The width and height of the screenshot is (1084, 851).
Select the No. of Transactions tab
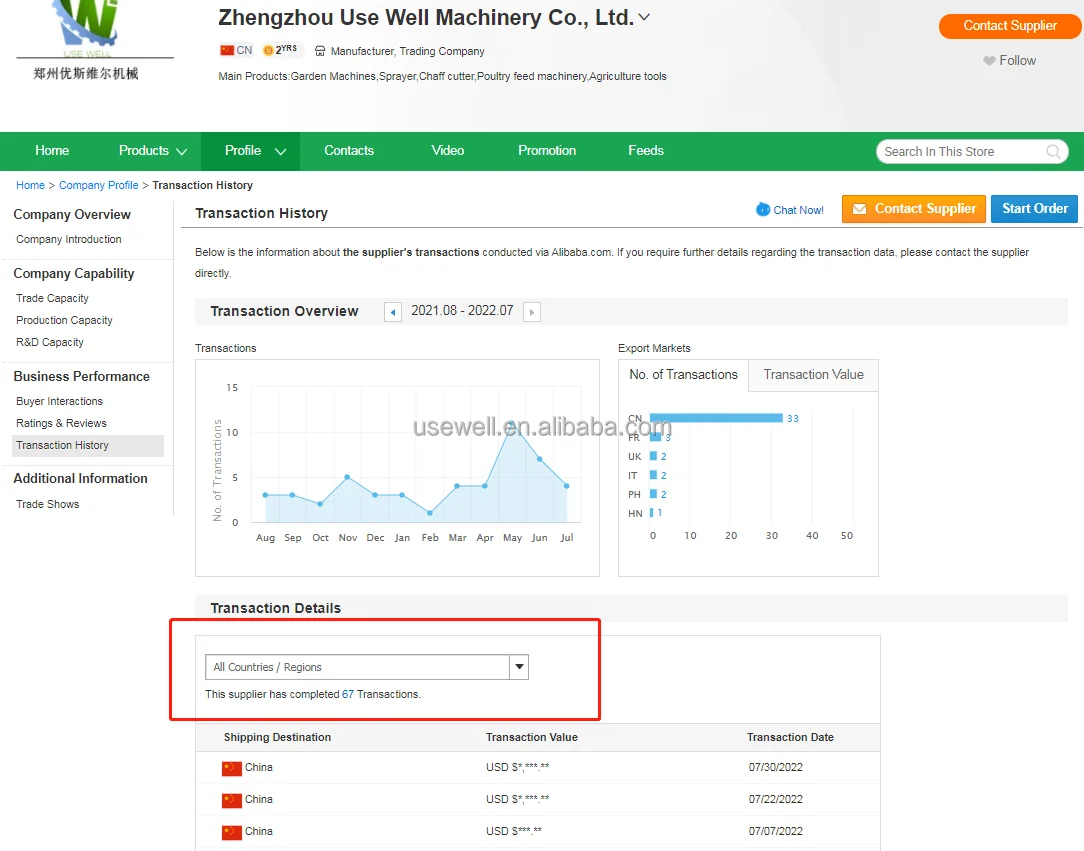[683, 375]
